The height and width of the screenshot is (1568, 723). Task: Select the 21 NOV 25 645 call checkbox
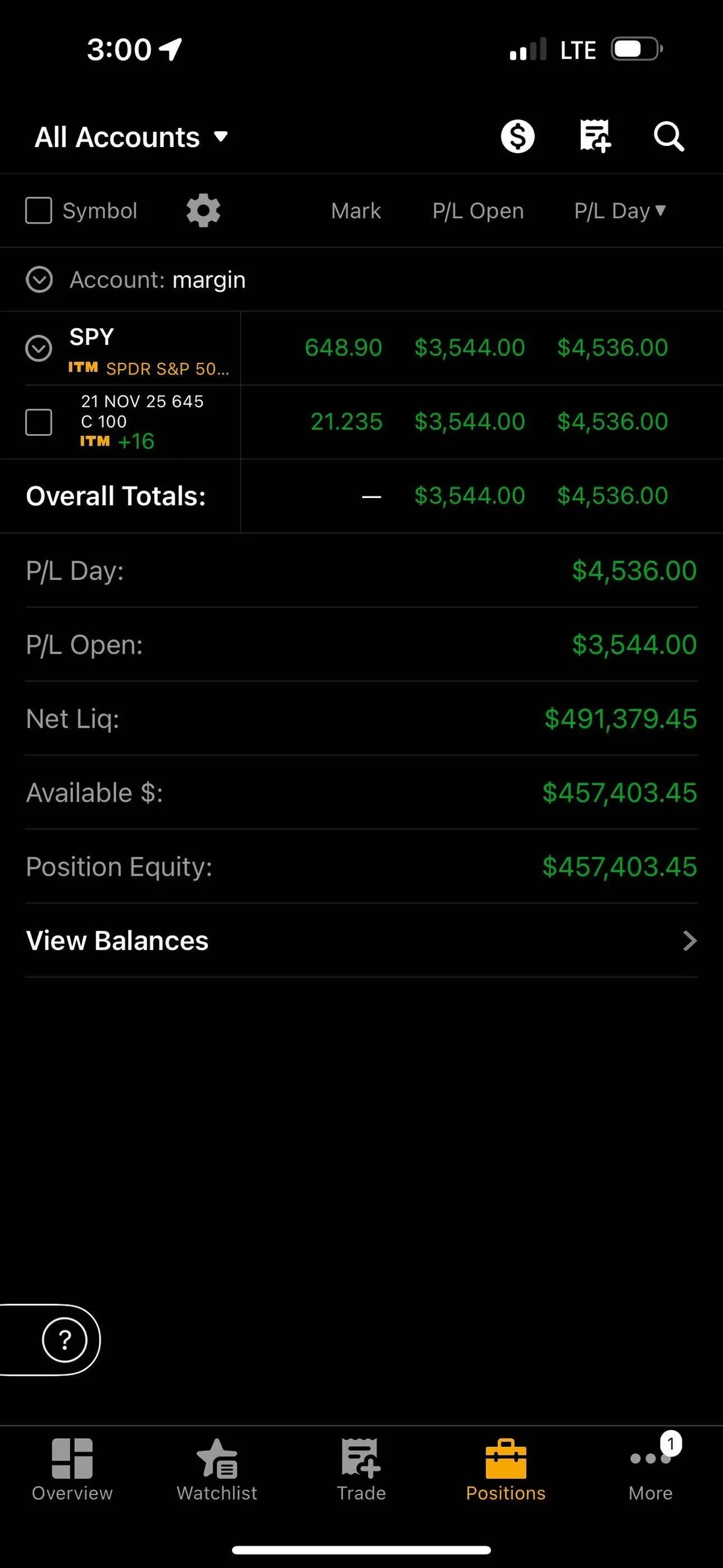click(x=39, y=422)
